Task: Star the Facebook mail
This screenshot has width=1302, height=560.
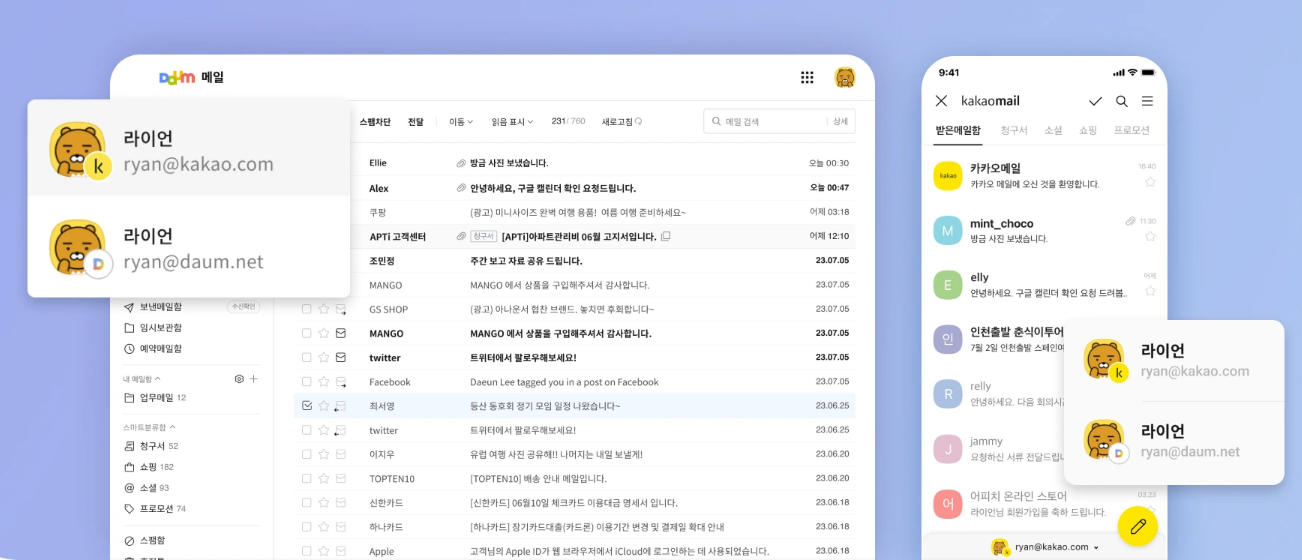Action: coord(323,382)
